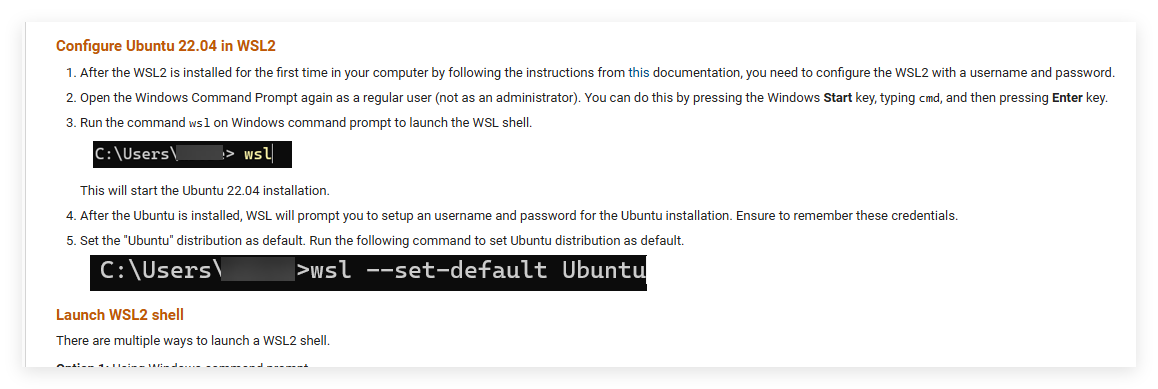Screen dimensions: 1158x389
Task: Click the 'Launch WSL2 shell' heading
Action: [120, 315]
